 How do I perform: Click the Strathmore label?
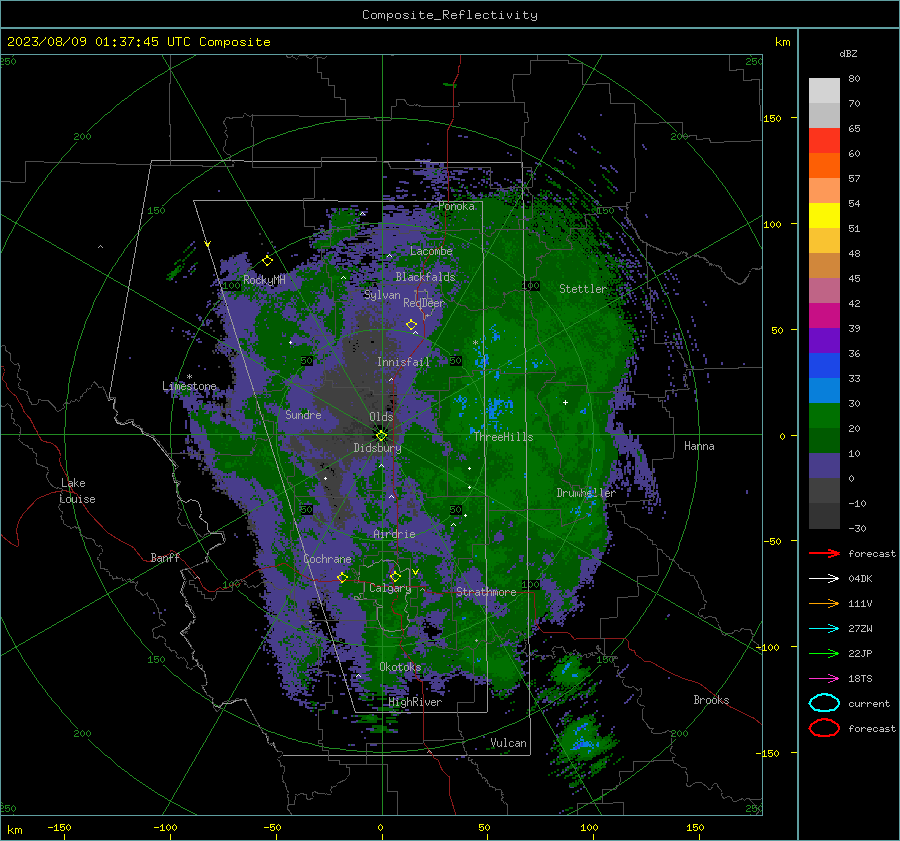[x=486, y=591]
